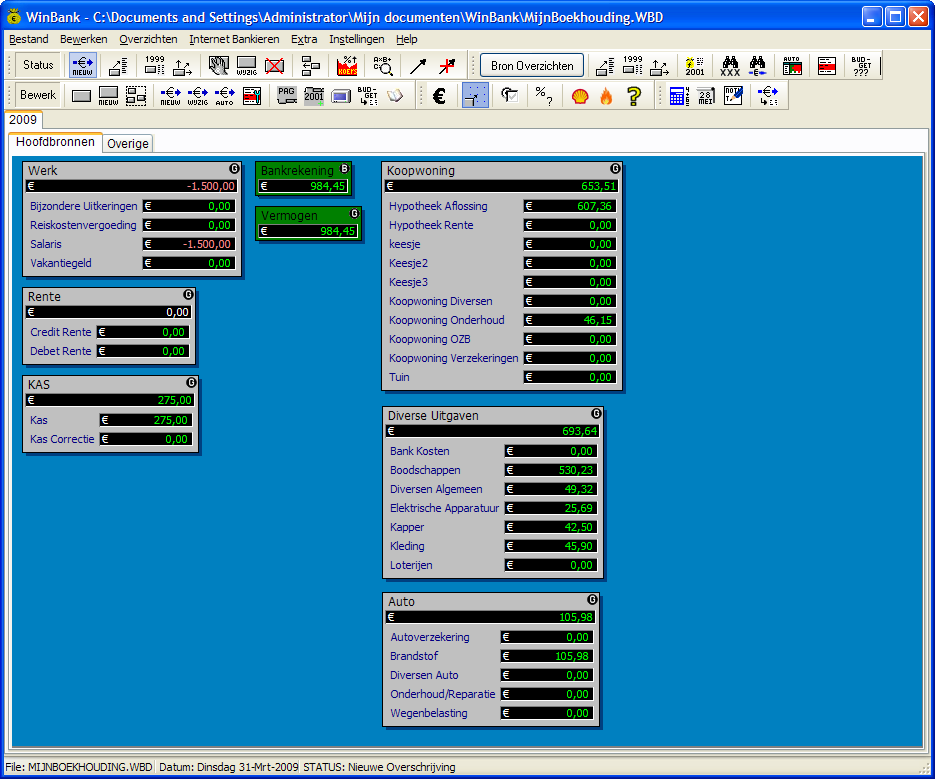Click the Brandstof amount field showing 105,98
The image size is (935, 779).
coord(547,656)
